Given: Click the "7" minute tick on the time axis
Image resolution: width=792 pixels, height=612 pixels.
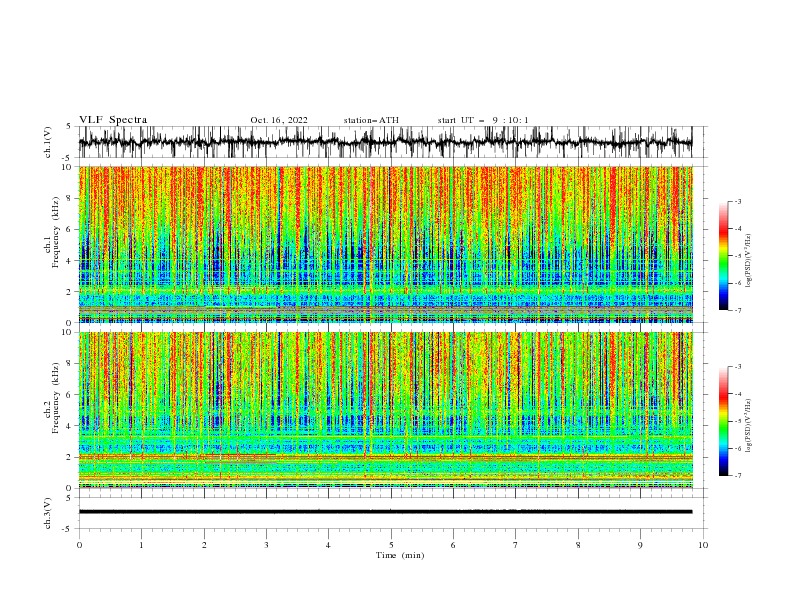Looking at the screenshot, I should [516, 545].
